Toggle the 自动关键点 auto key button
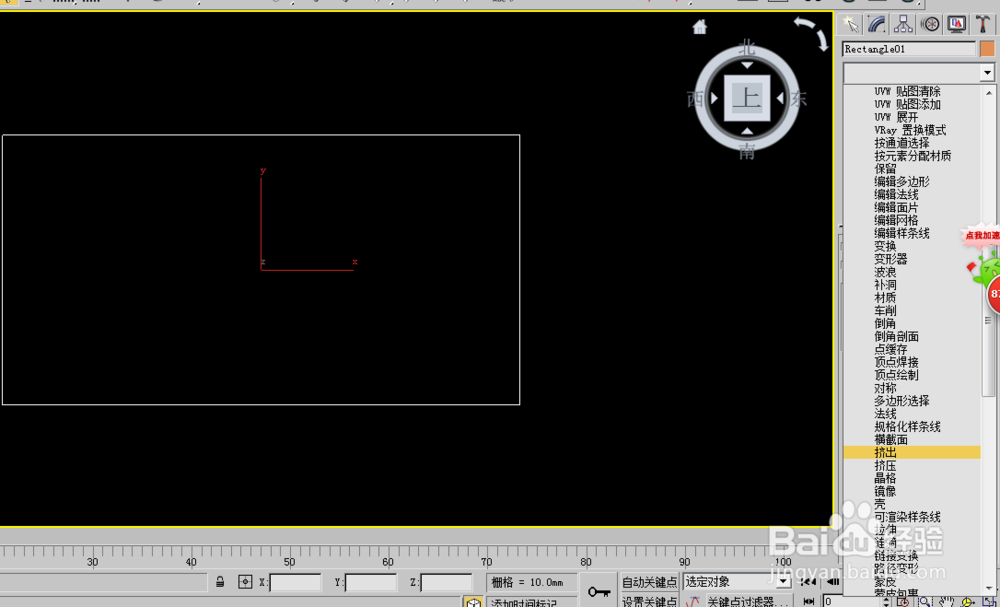Screen dimensions: 1000x607 (x=649, y=581)
